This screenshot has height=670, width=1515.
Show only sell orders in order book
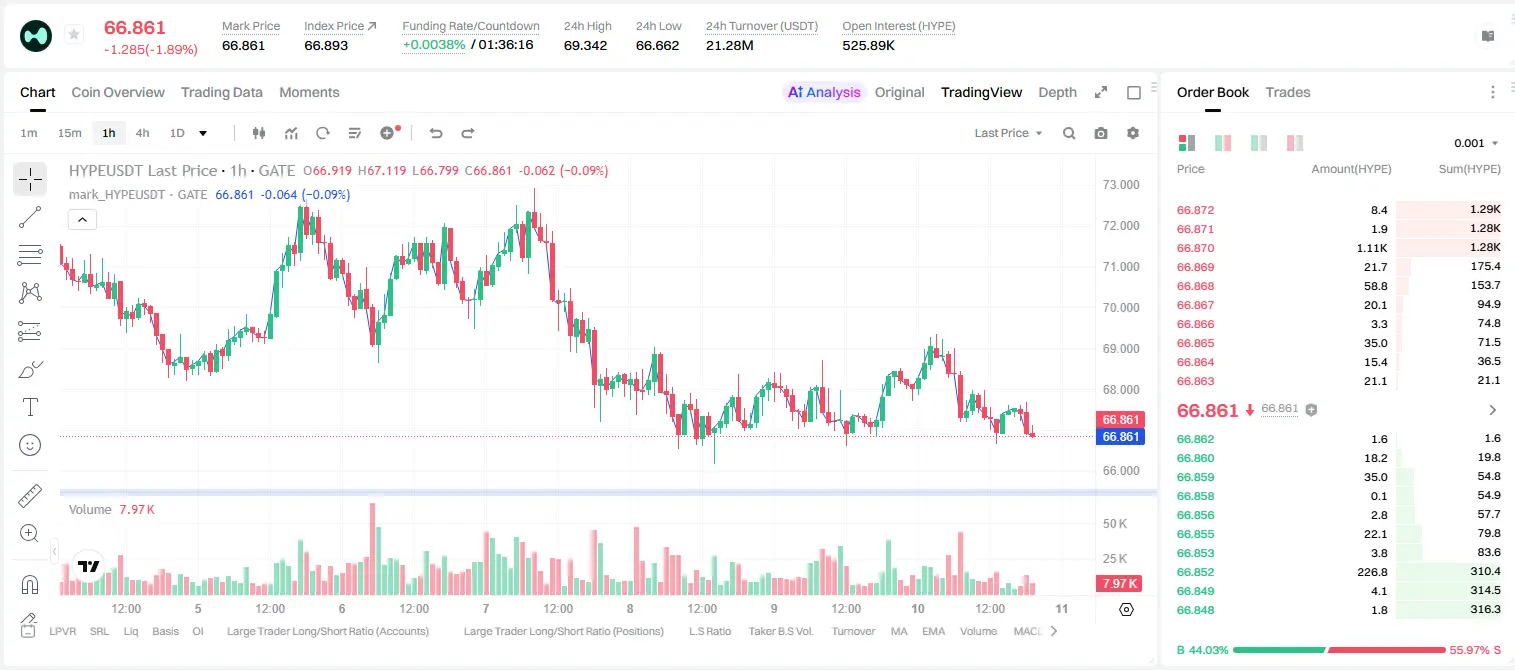tap(1295, 143)
